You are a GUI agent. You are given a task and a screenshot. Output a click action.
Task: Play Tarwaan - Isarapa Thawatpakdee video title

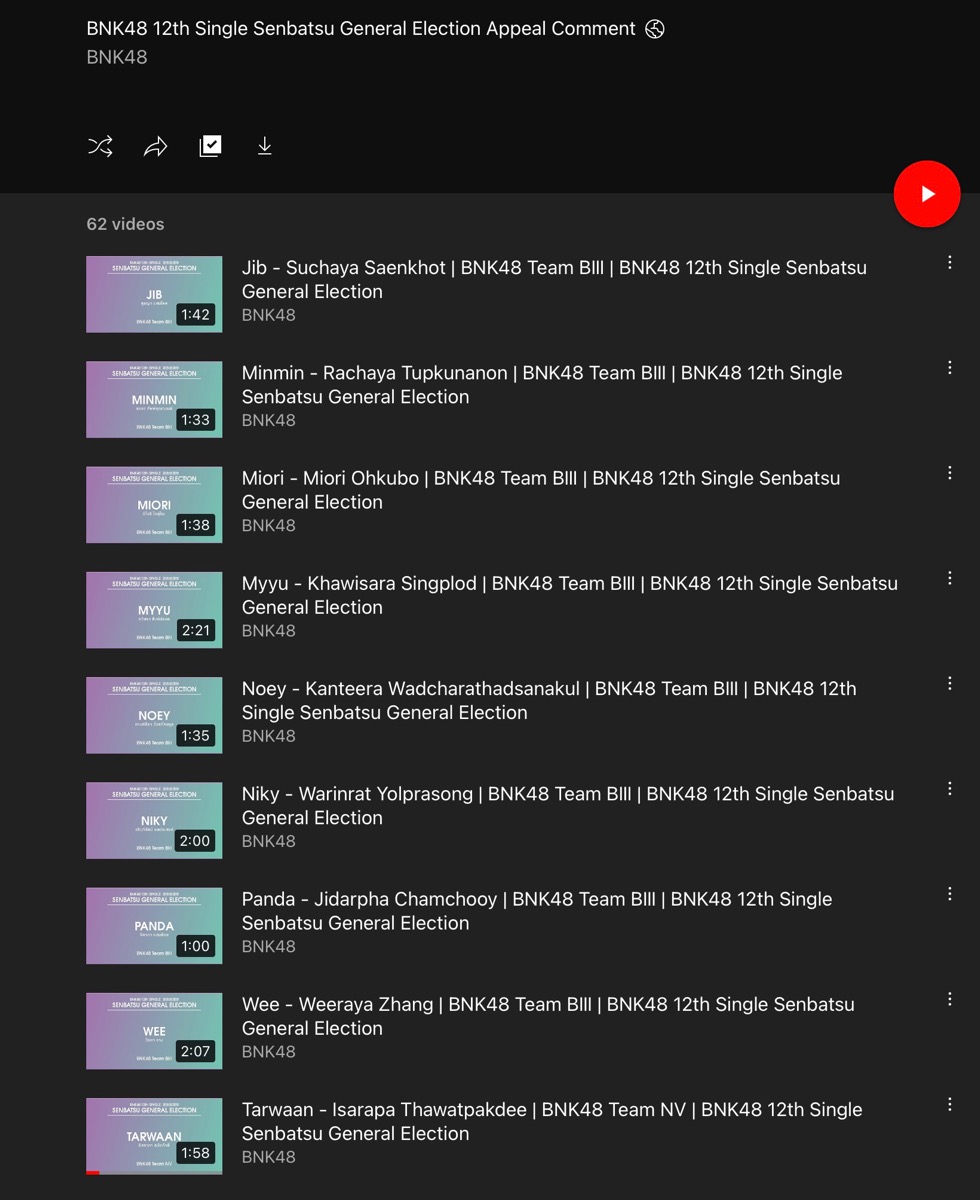click(552, 1121)
